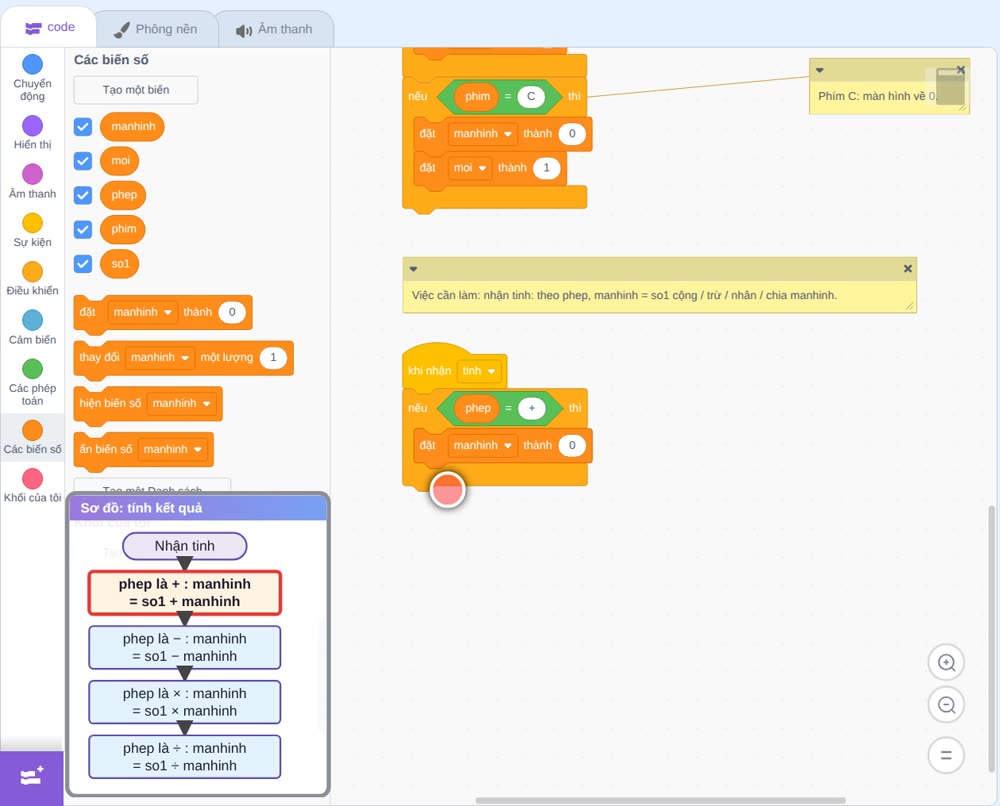The width and height of the screenshot is (1000, 806).
Task: Click value field in palette 'thay đổi' block
Action: tap(273, 358)
